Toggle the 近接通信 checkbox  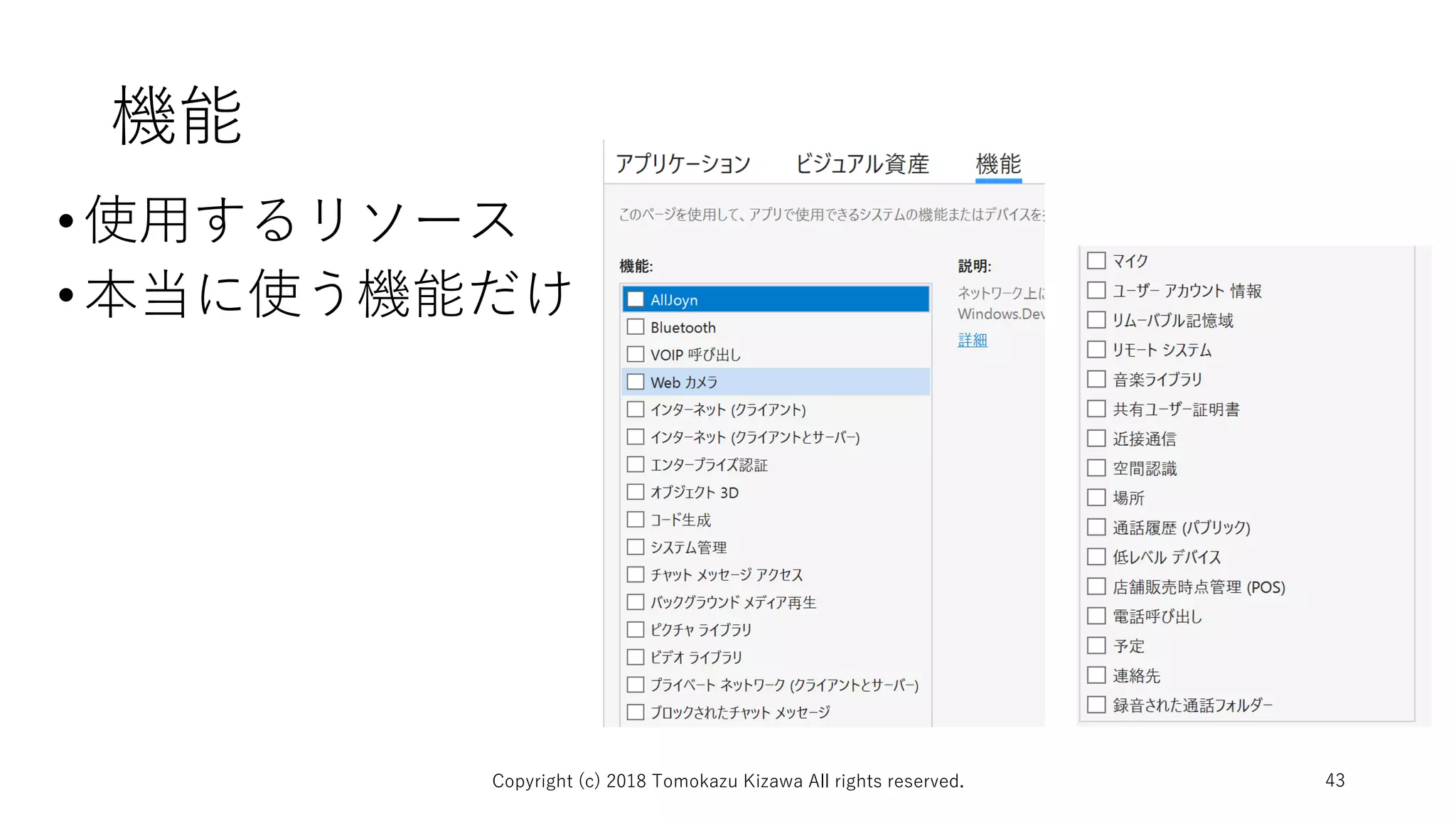[x=1096, y=438]
